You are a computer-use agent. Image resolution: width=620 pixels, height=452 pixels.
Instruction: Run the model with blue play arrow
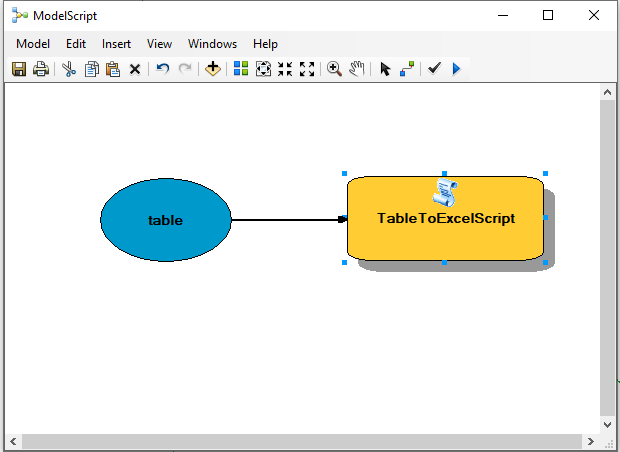(x=456, y=69)
